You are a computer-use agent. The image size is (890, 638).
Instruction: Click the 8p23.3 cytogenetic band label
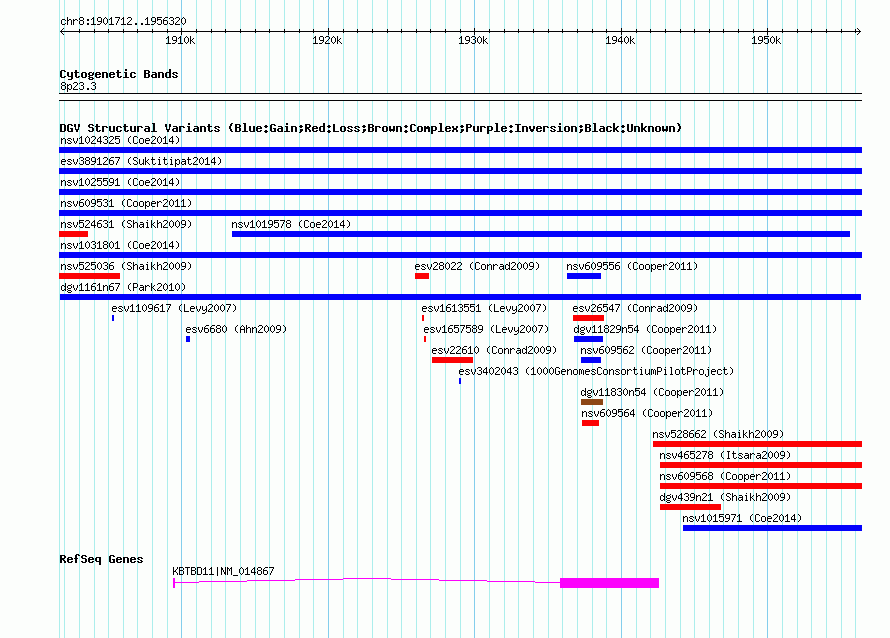pos(78,86)
